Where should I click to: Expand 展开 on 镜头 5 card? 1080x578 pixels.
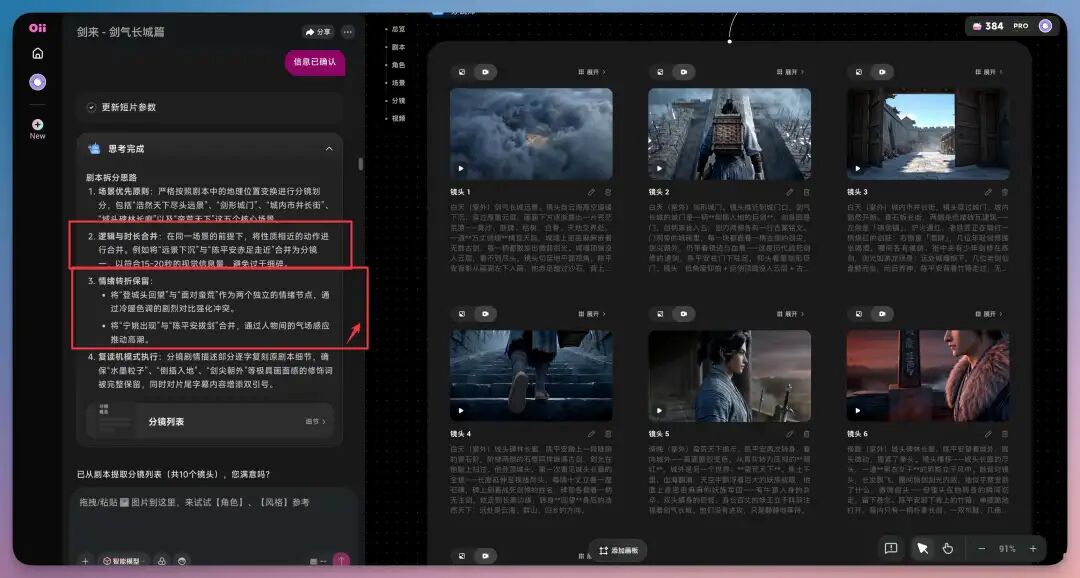[791, 313]
